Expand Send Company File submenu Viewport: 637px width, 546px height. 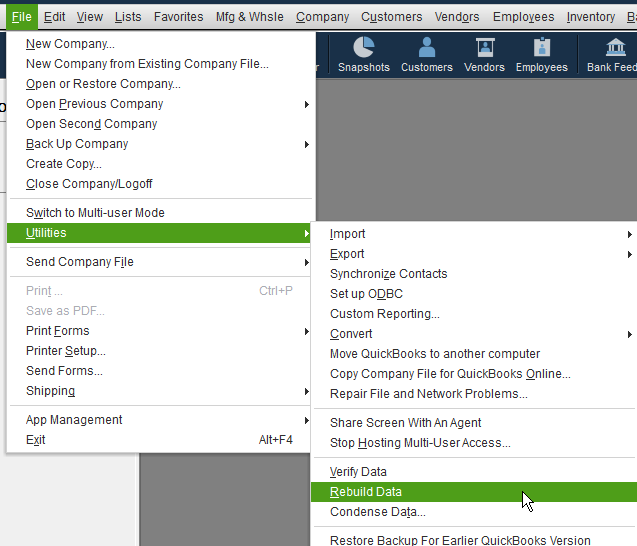coord(159,262)
